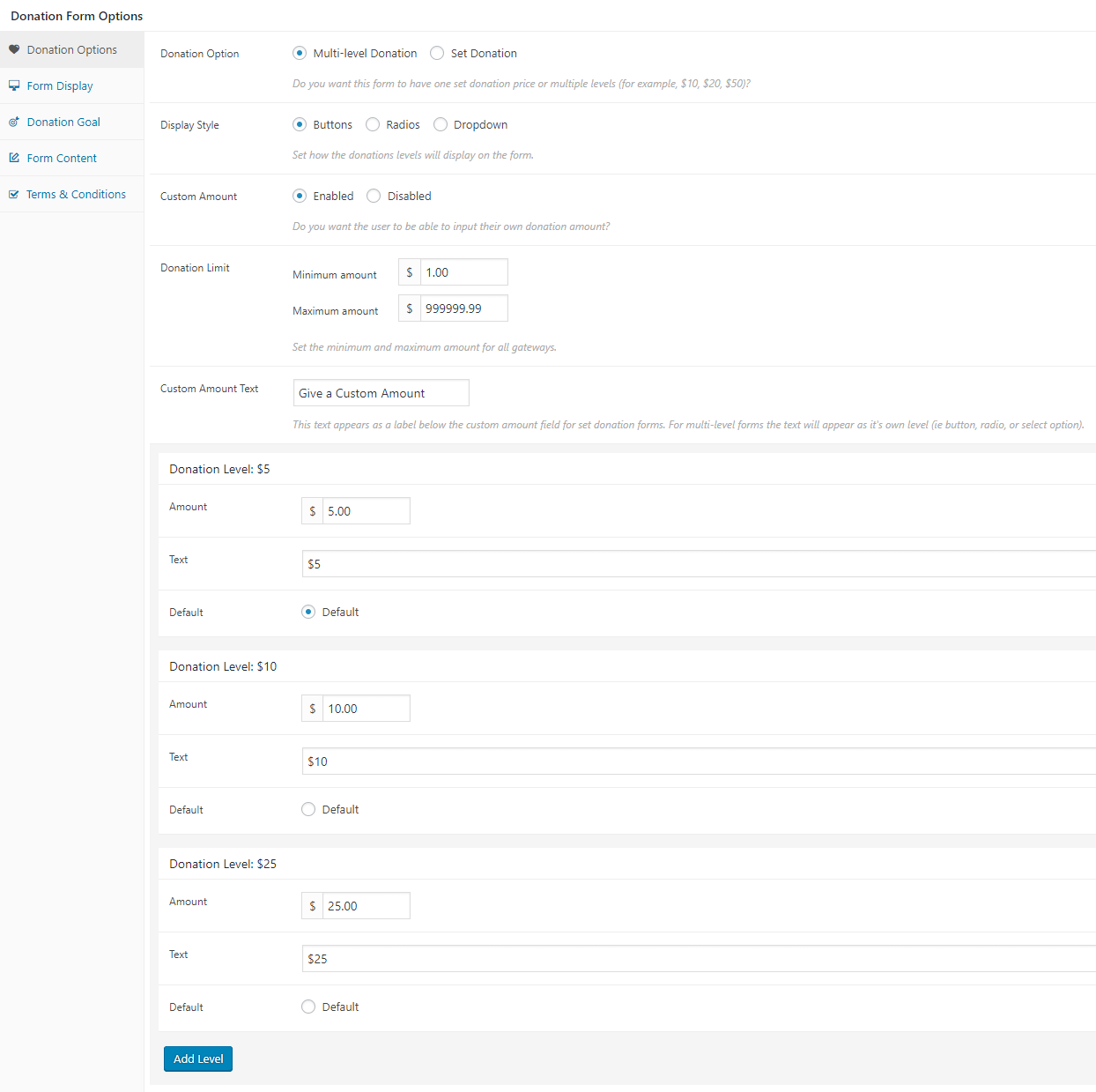Navigate to the Form Content section

point(61,157)
